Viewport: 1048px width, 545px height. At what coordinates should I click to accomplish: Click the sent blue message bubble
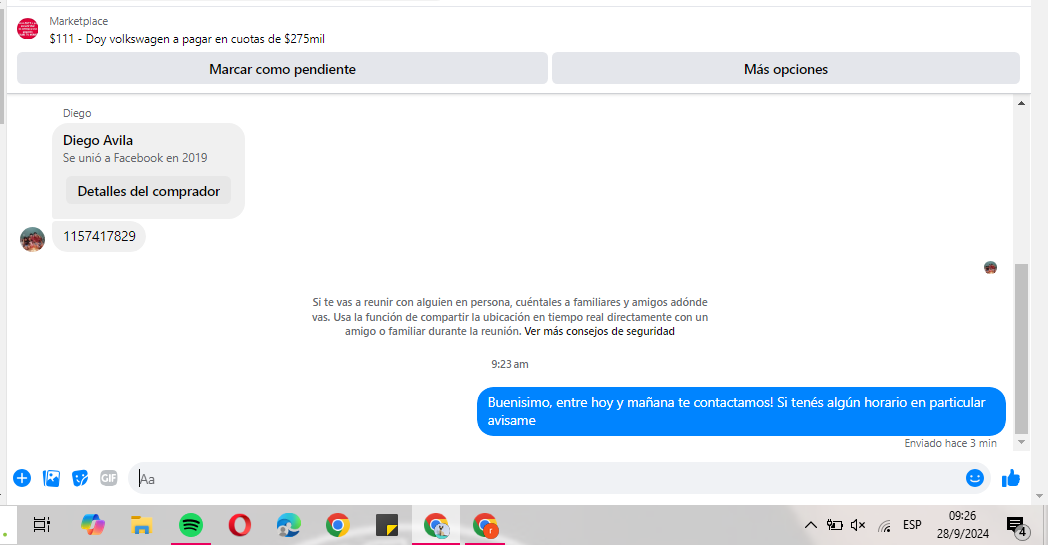pos(741,411)
